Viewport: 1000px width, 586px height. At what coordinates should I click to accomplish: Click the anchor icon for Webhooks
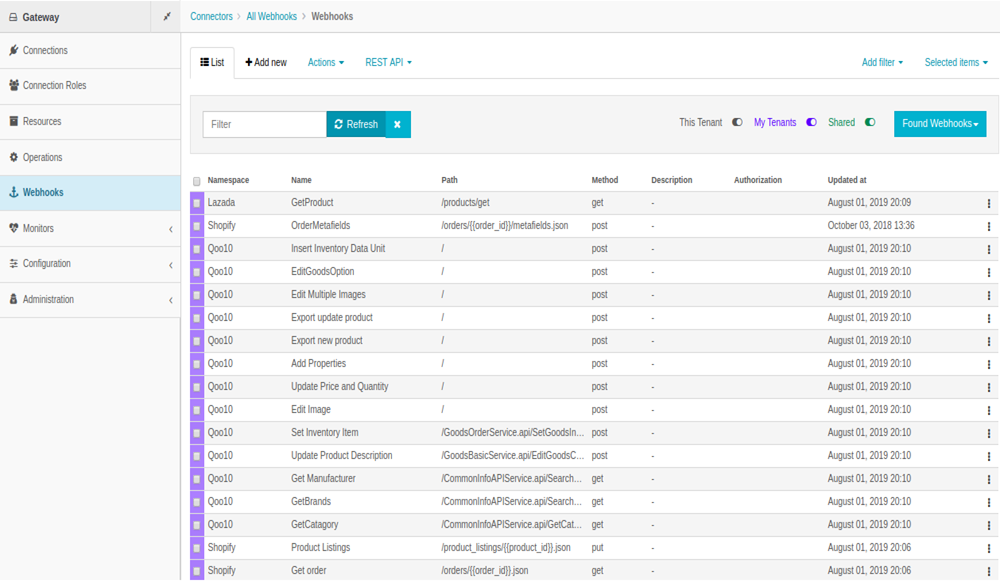click(13, 192)
